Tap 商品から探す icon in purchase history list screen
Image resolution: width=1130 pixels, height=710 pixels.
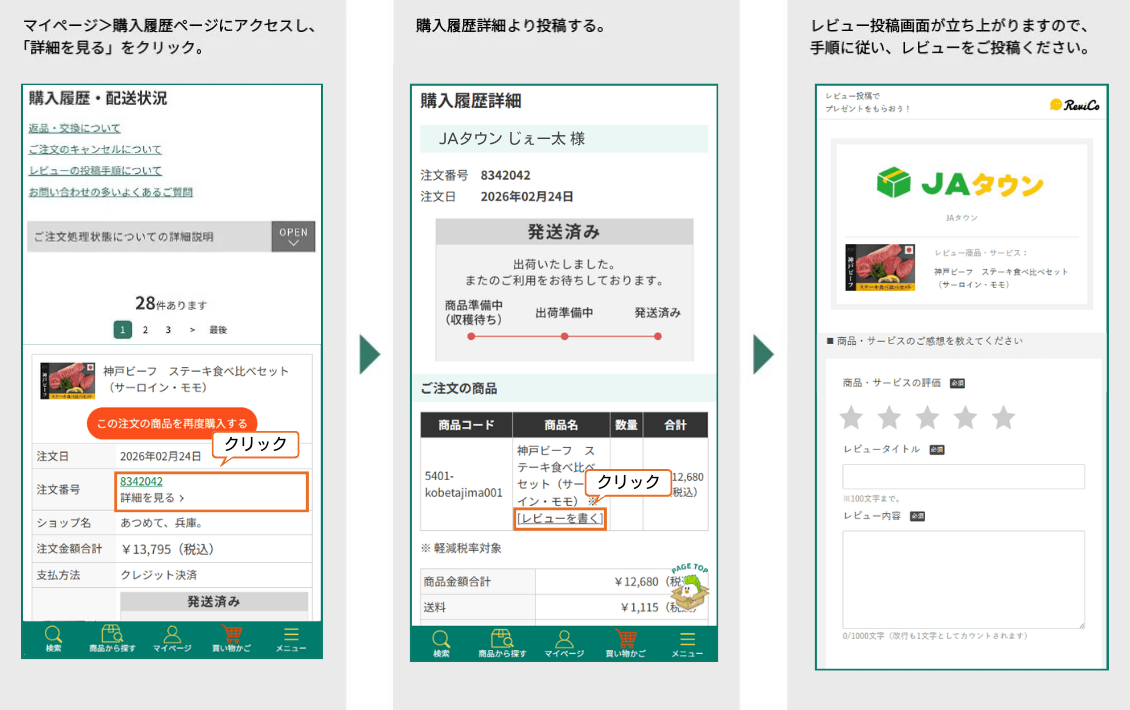112,638
